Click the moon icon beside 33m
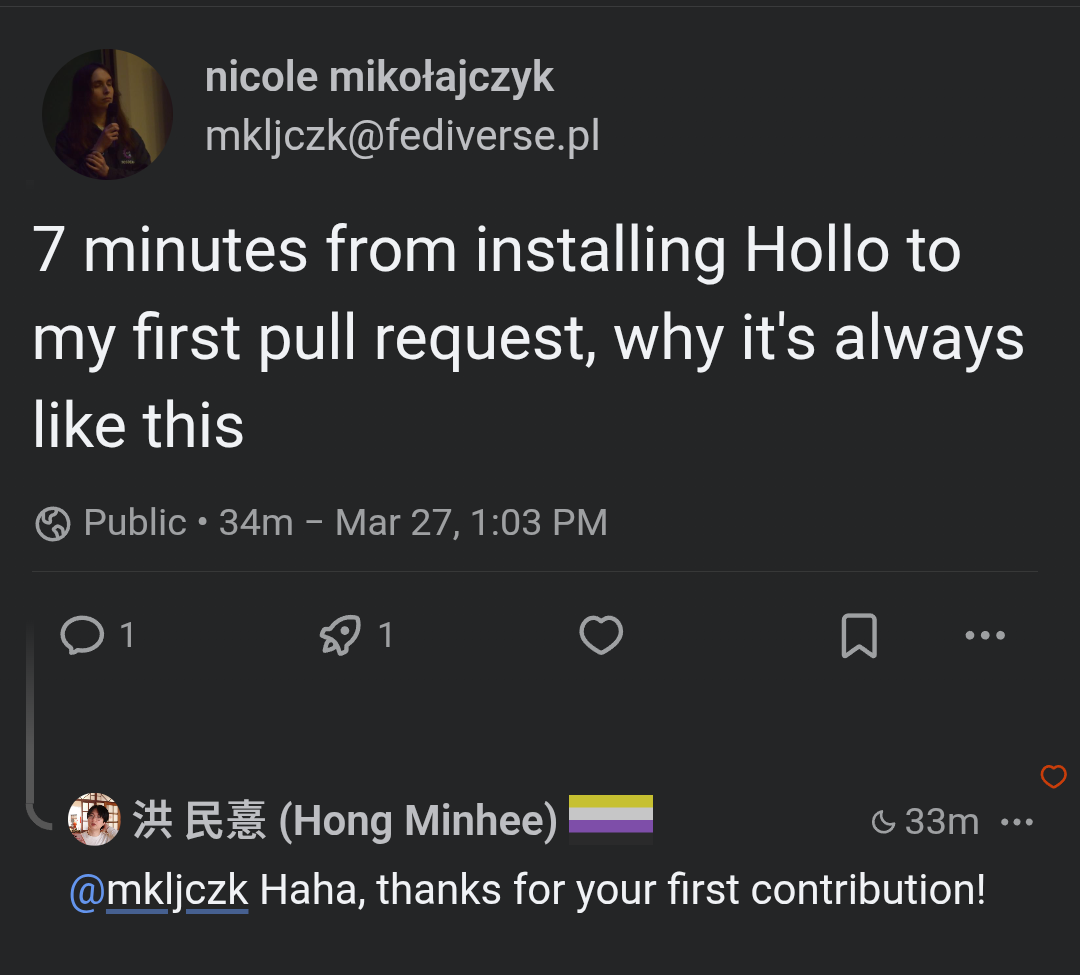 (x=883, y=823)
